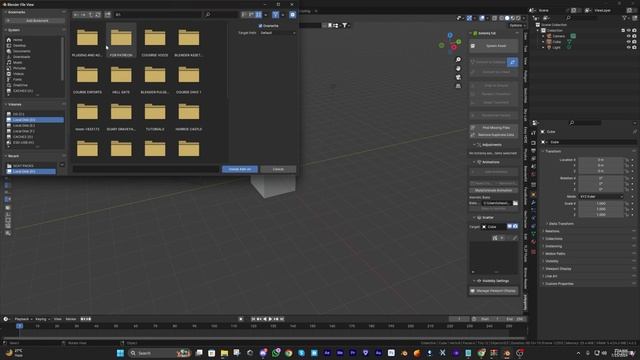
Task: Open file browser settings gear
Action: [x=293, y=15]
